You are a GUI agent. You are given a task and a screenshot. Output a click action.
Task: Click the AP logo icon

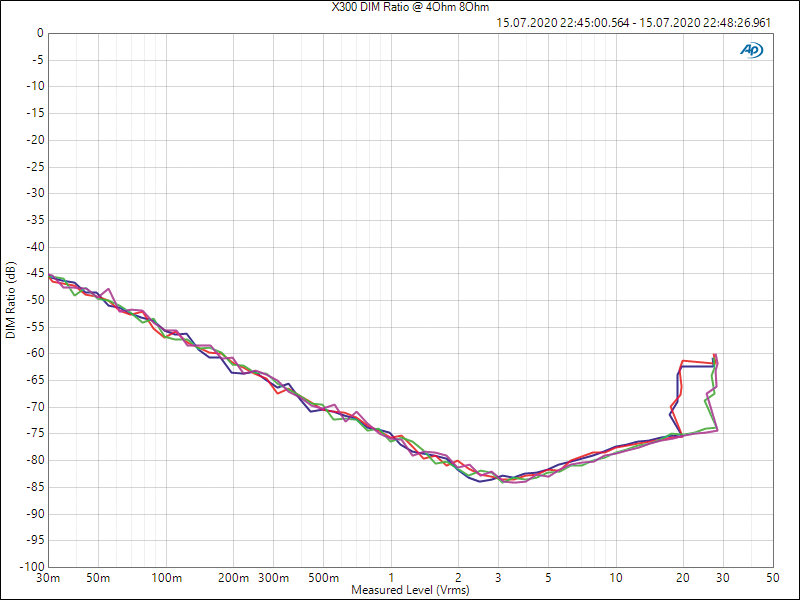[752, 50]
